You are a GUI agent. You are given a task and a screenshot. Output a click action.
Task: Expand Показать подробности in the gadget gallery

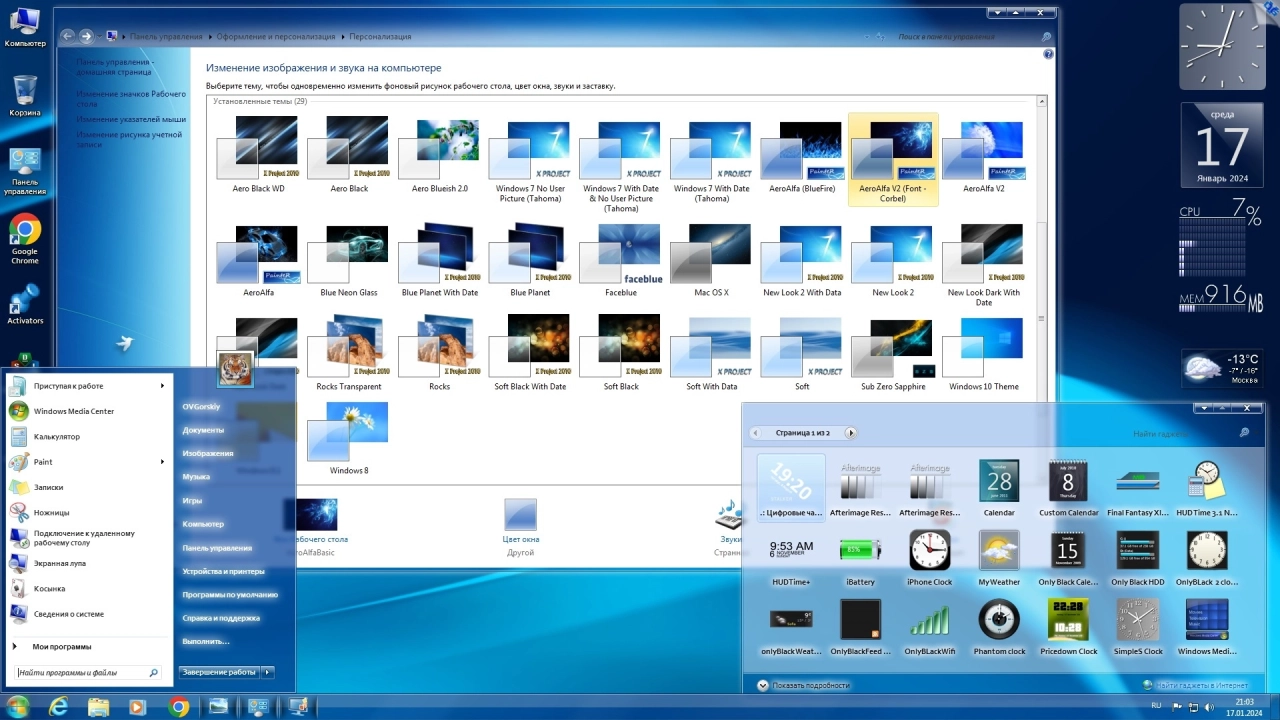tap(803, 685)
